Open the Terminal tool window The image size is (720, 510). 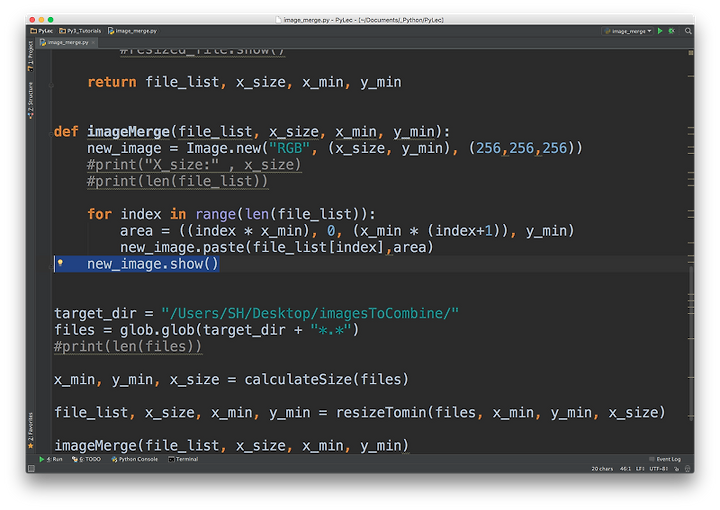pos(183,459)
